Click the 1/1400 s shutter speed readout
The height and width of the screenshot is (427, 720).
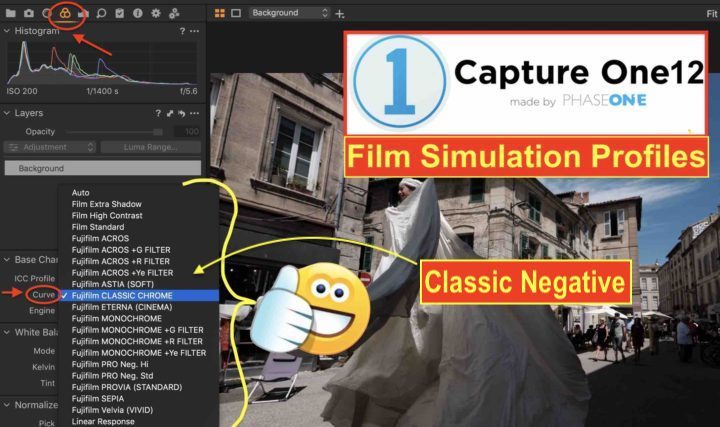[102, 91]
